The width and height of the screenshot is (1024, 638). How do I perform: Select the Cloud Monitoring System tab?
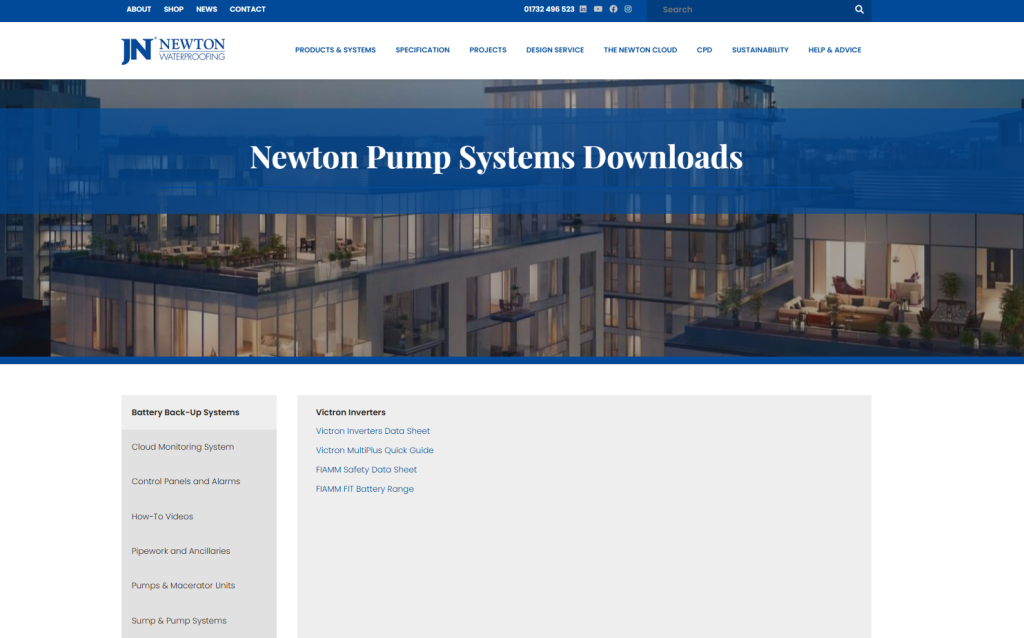point(199,447)
